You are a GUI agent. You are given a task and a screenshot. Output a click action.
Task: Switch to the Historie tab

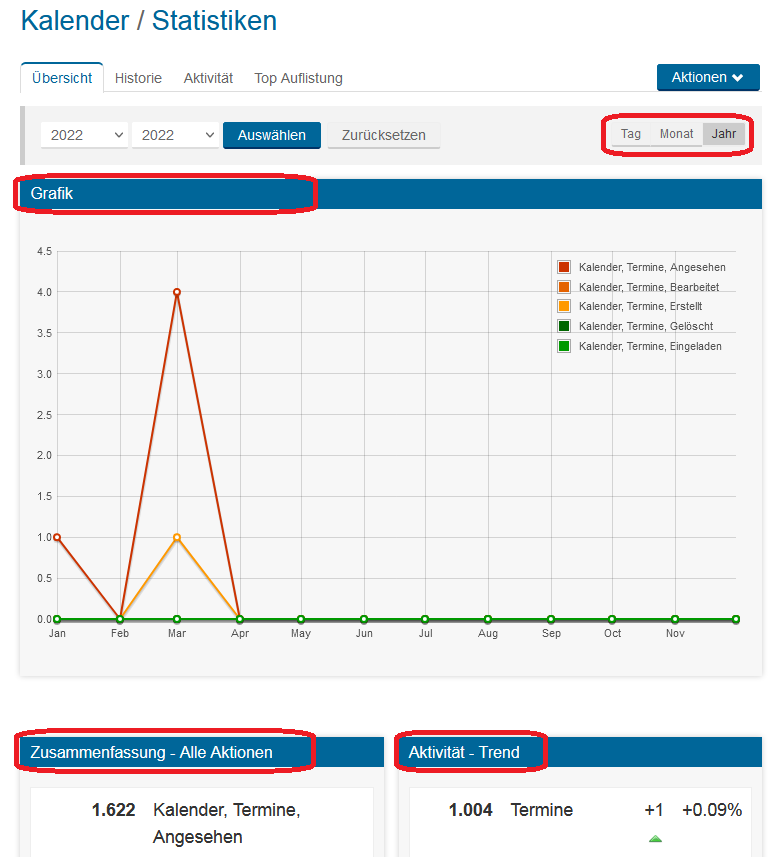(138, 78)
